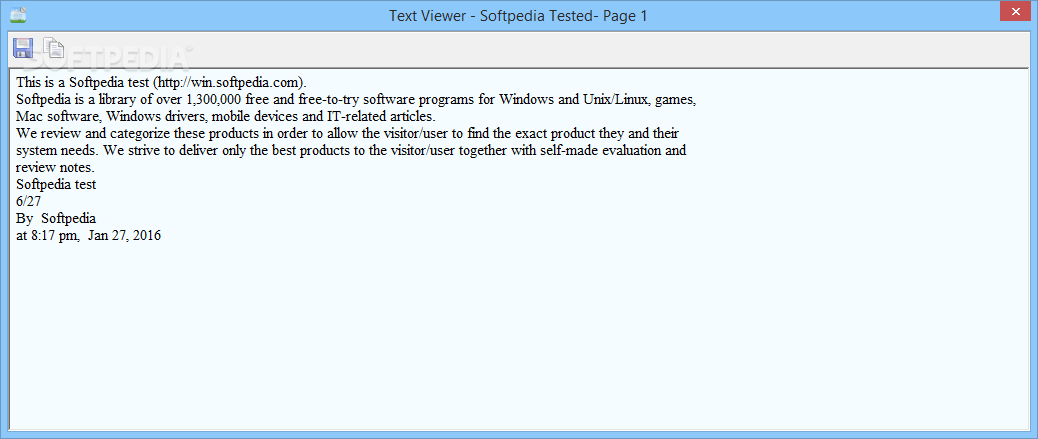Click the date 'Jan 27, 2016'
1038x439 pixels.
[124, 235]
